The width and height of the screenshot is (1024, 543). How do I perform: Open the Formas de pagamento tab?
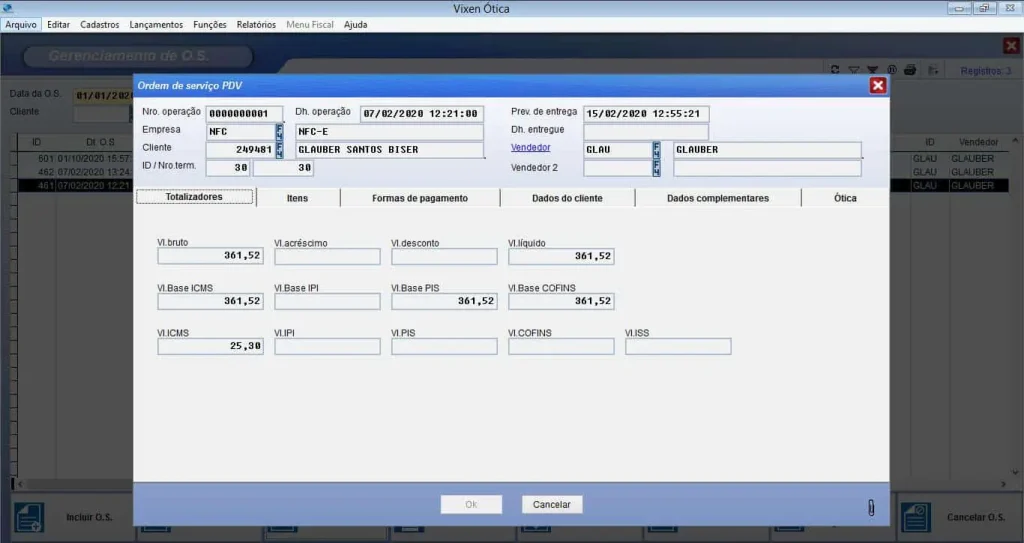coord(419,198)
